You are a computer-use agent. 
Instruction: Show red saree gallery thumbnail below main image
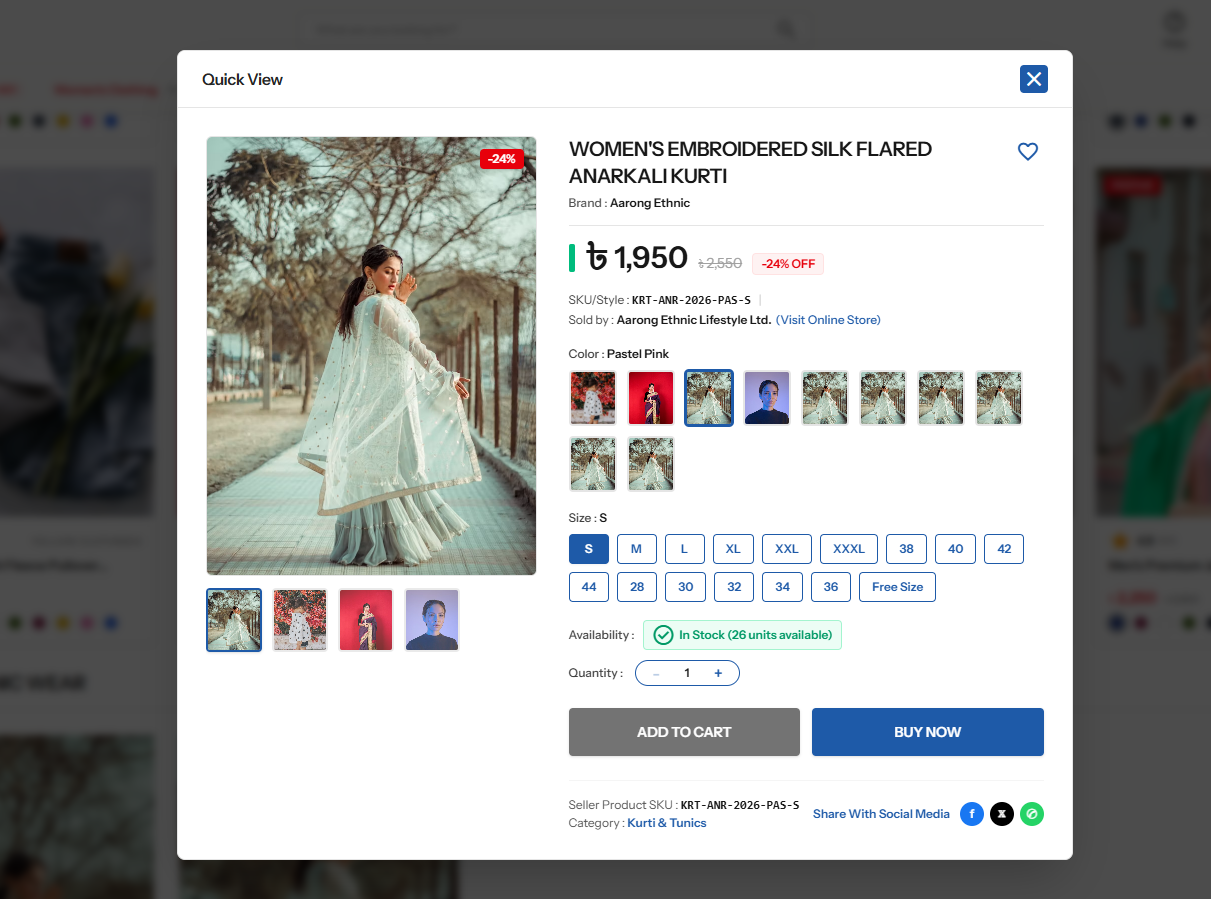tap(366, 620)
